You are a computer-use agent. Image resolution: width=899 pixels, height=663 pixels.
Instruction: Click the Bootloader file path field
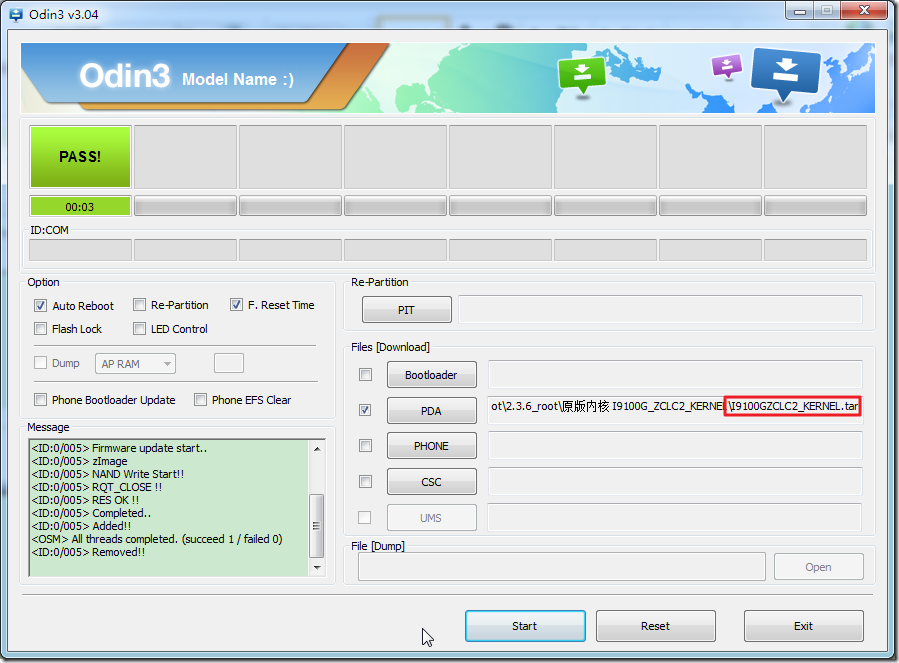click(675, 375)
